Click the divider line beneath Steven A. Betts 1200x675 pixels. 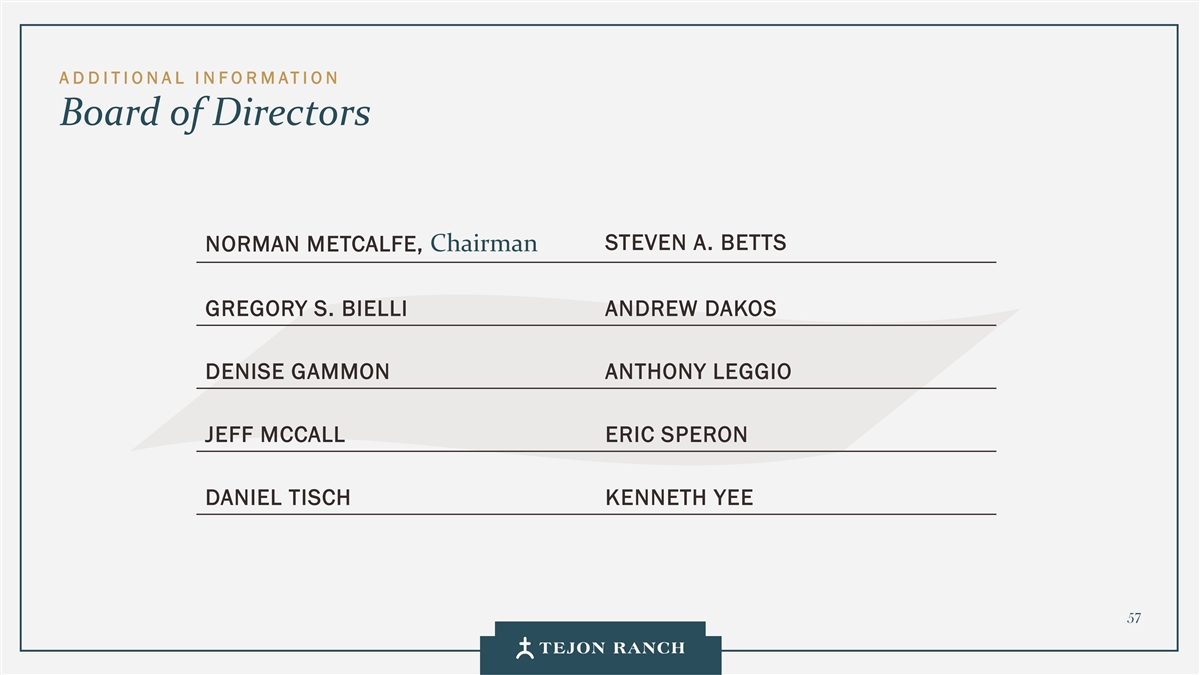coord(800,262)
